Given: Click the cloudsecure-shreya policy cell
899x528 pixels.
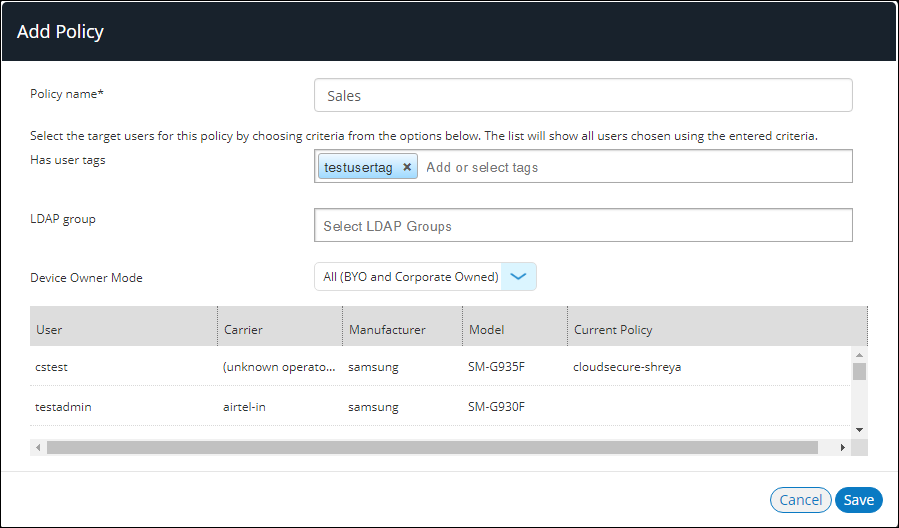Looking at the screenshot, I should (x=627, y=367).
